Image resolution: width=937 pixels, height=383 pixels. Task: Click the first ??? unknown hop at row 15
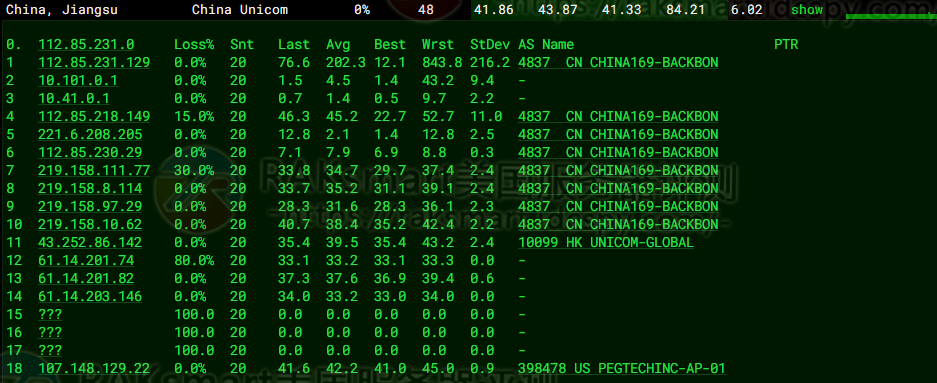[50, 314]
